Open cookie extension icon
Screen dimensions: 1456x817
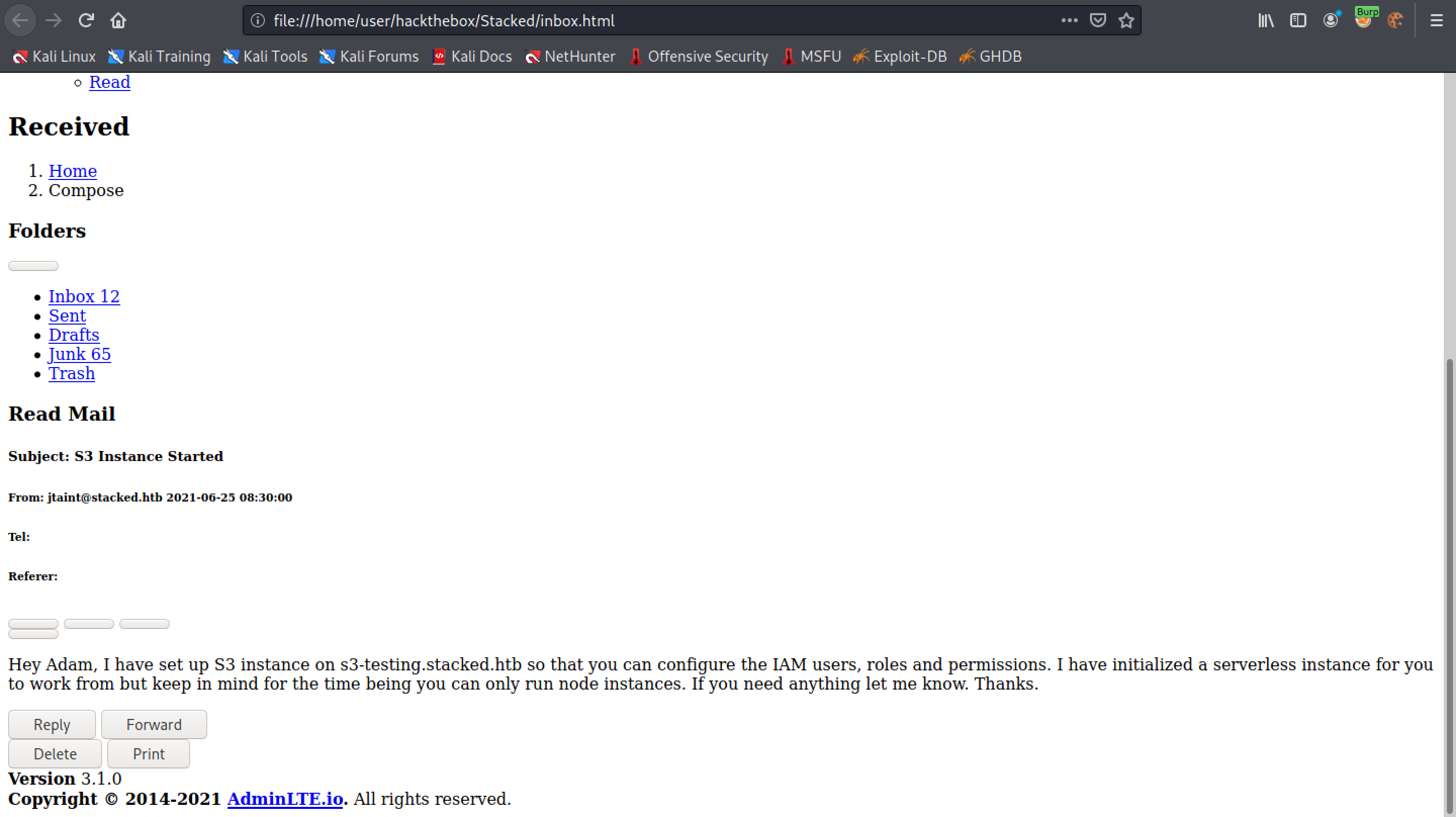tap(1395, 21)
